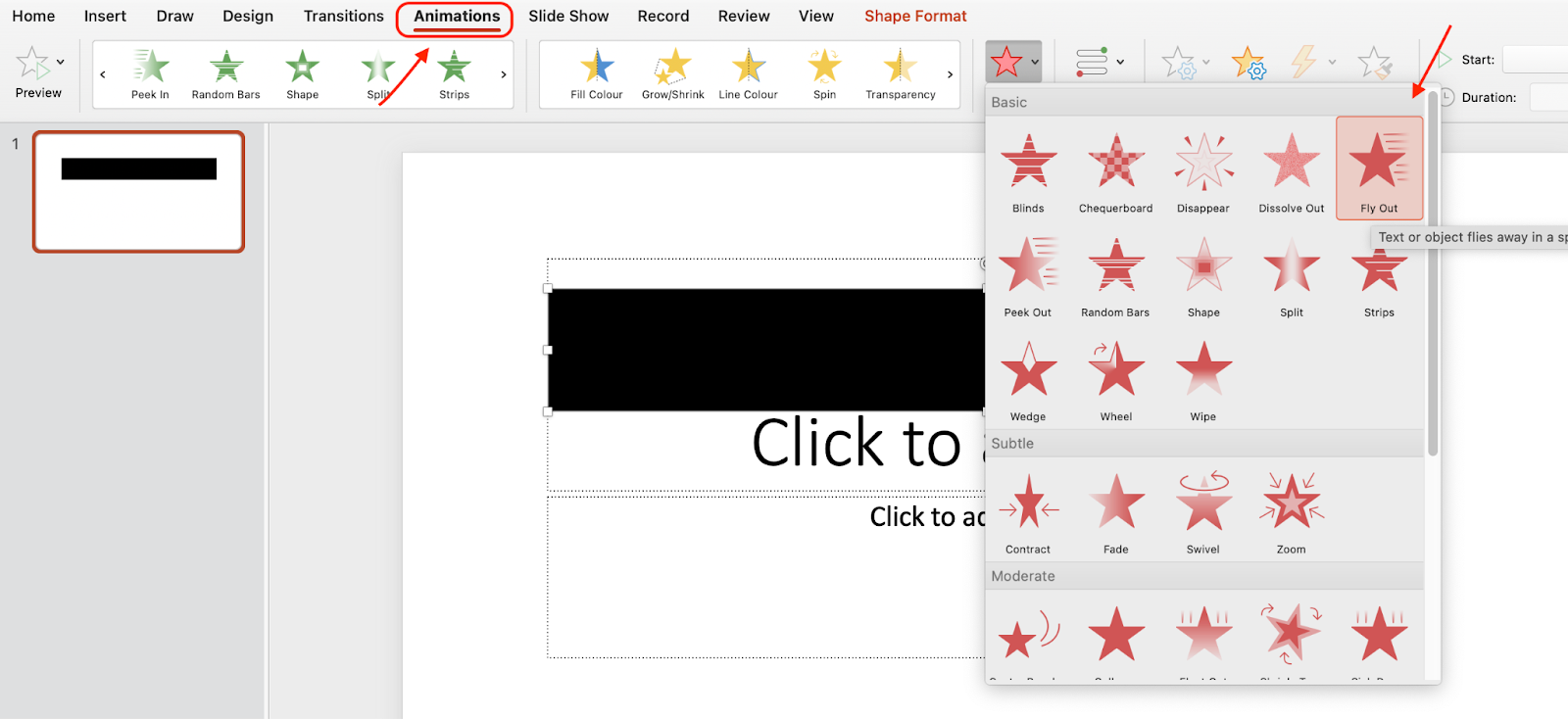
Task: Apply the Spin emphasis effect
Action: tap(824, 74)
